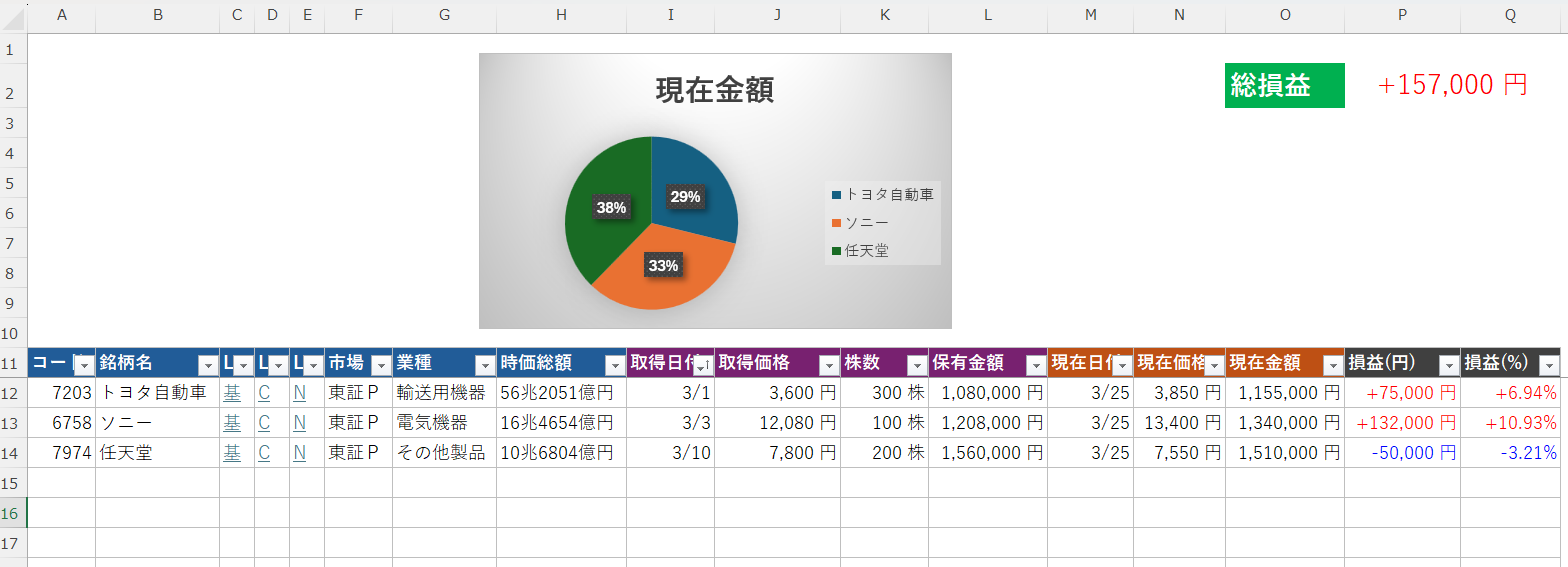Select the 10兆6804億円 cell
Screen dimensions: 1568x567
click(x=562, y=453)
